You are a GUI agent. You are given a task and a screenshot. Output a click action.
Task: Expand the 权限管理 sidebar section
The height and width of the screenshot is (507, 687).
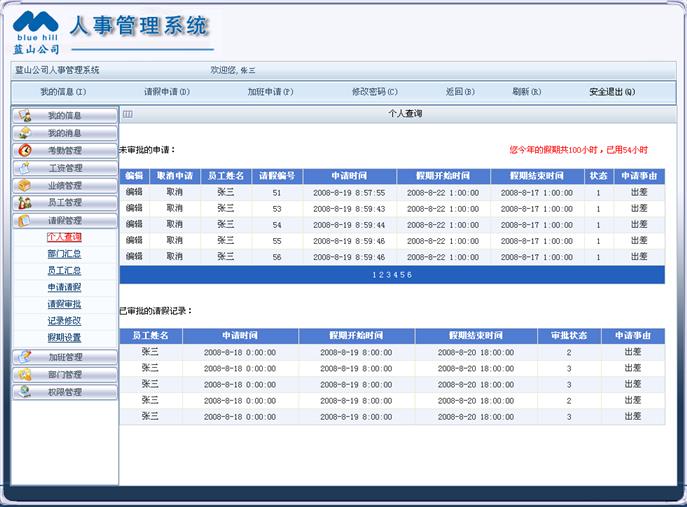point(65,392)
